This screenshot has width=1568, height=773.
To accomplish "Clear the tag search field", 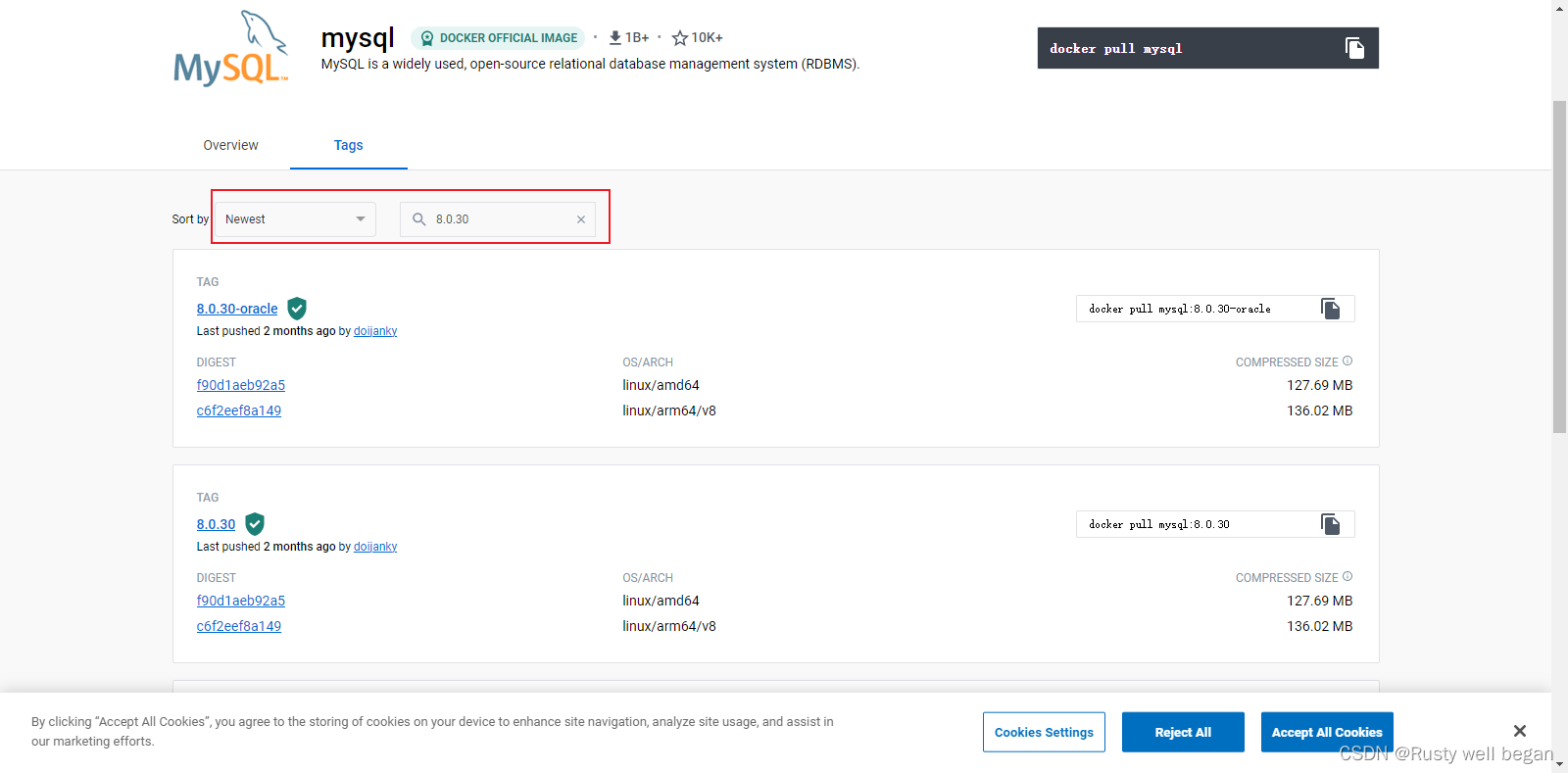I will pyautogui.click(x=581, y=219).
